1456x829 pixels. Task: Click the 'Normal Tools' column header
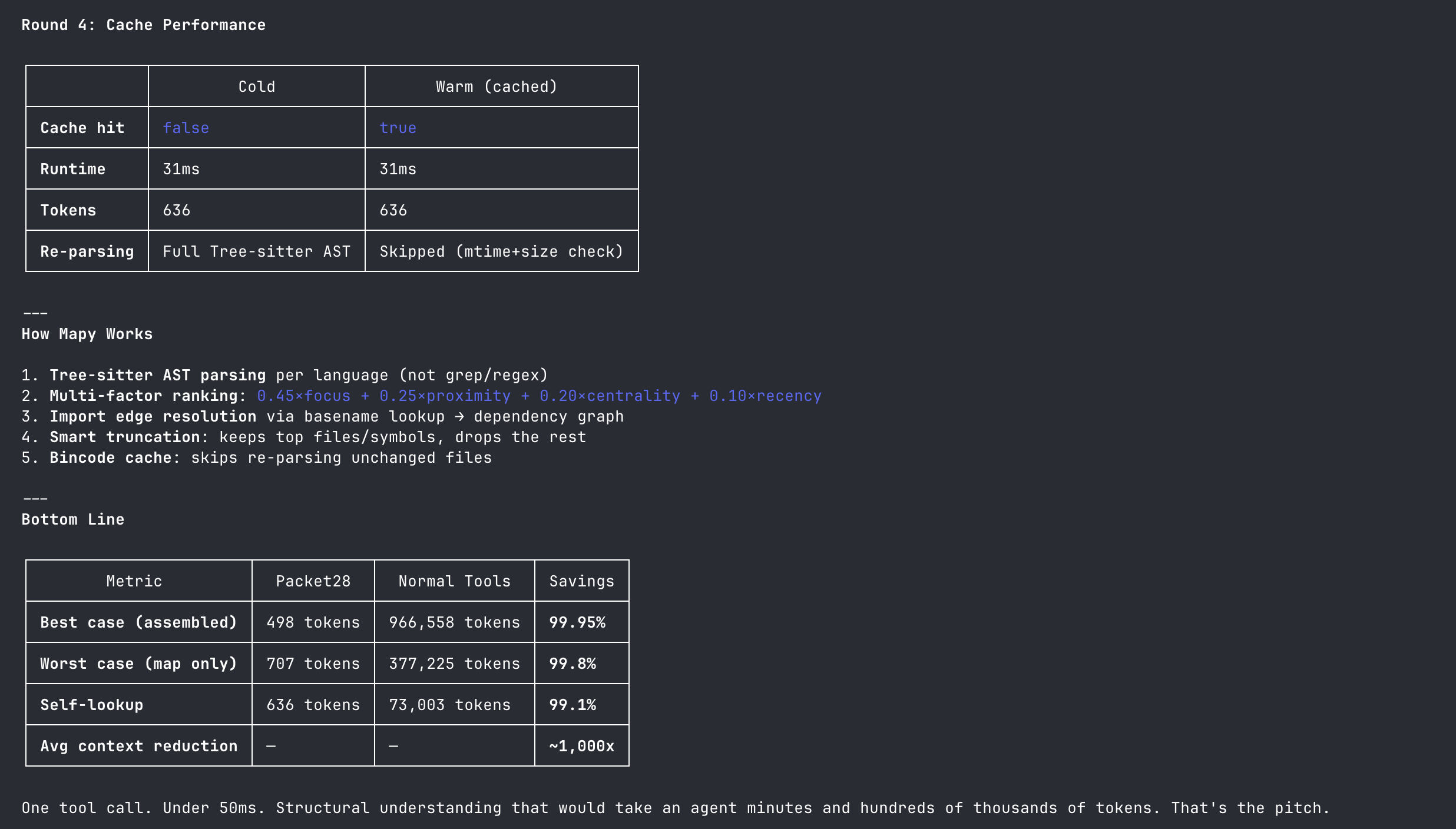tap(454, 581)
